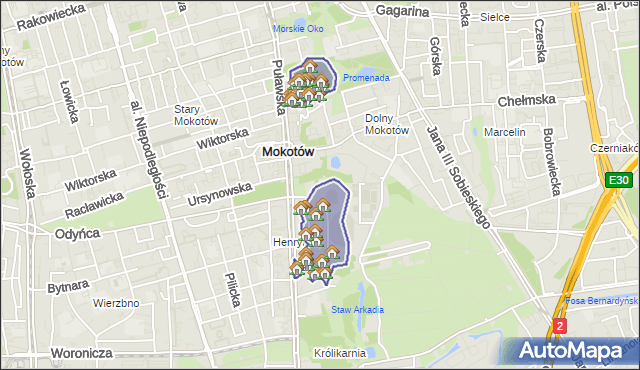Click the AutoMapa logo
The height and width of the screenshot is (370, 640).
click(570, 351)
